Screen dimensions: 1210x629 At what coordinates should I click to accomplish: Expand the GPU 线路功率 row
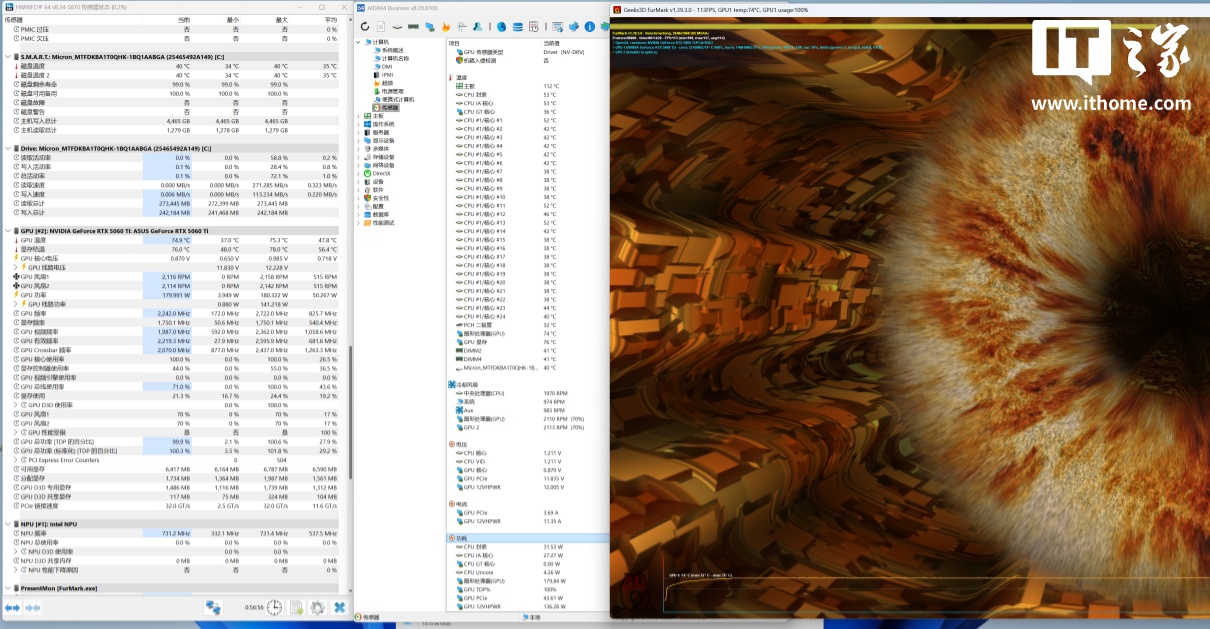pyautogui.click(x=15, y=304)
